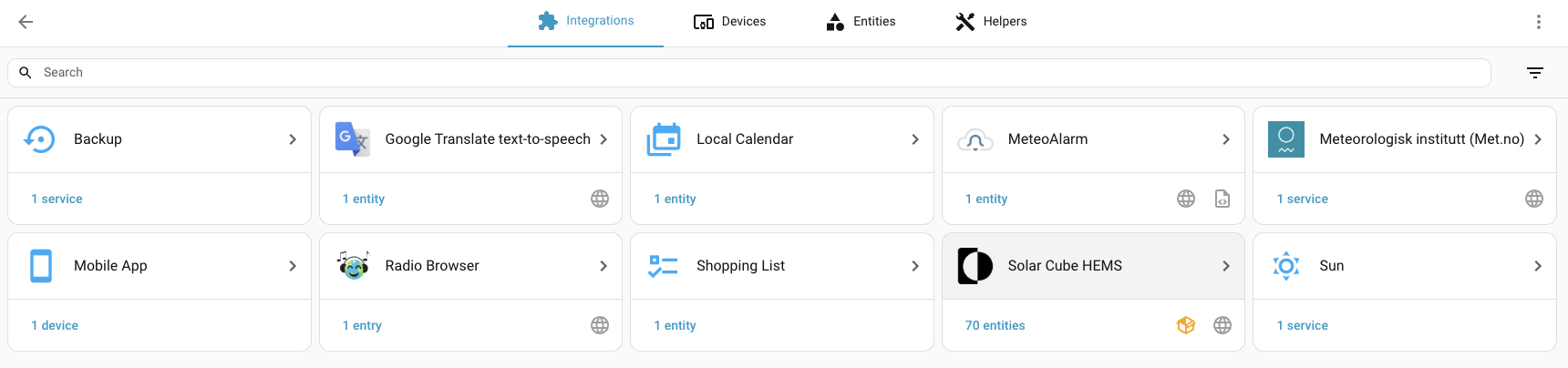Click the Google Translate logo icon
1568x368 pixels.
pos(352,139)
